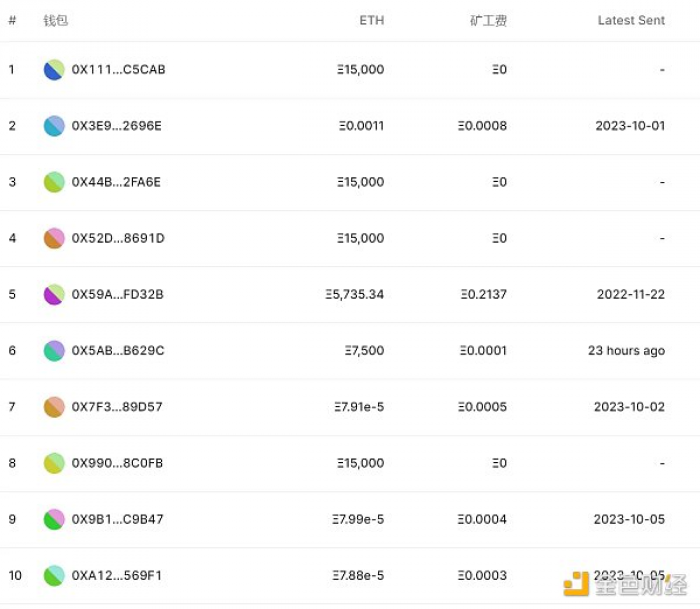Select the Ξ7.91e-5 ETH balance value
Viewport: 700px width, 609px height.
pos(359,407)
